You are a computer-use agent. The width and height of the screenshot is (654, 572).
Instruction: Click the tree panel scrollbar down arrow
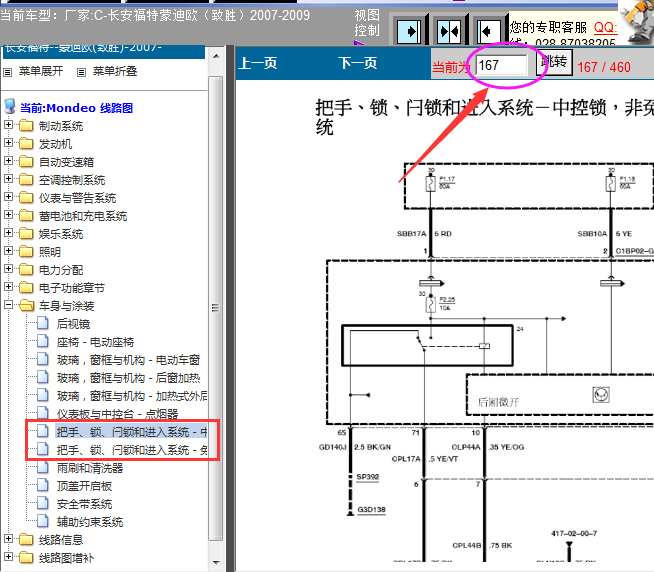(x=216, y=562)
